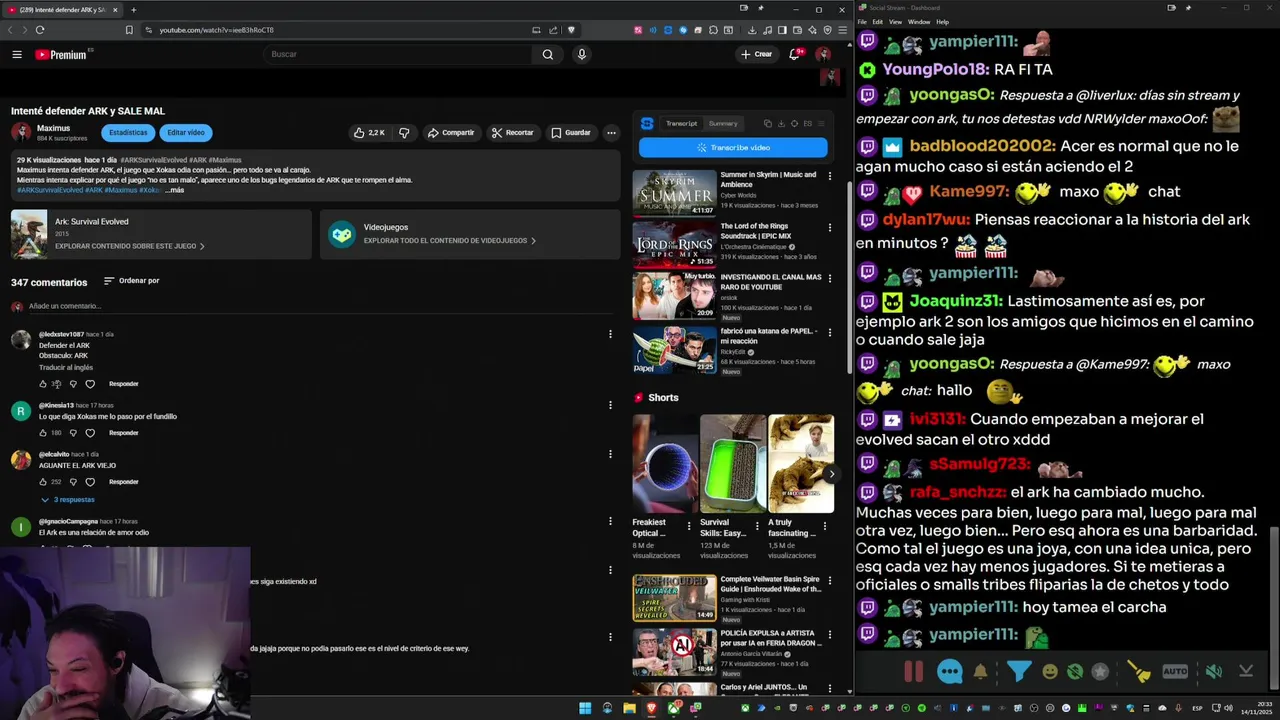Click the YouTube Buscar search field
Viewport: 1280px width, 720px height.
[x=398, y=54]
